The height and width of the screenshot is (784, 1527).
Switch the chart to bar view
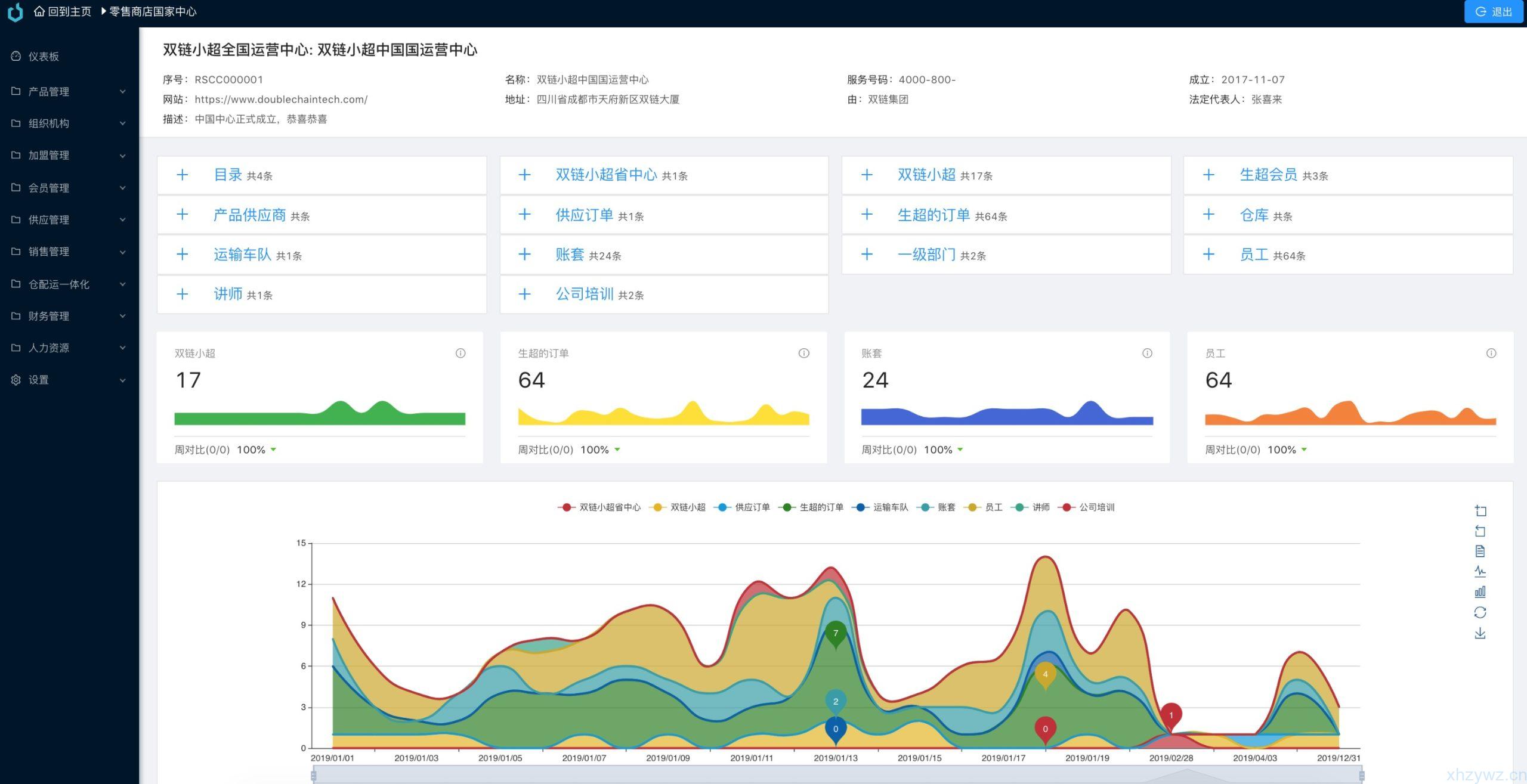coord(1481,591)
